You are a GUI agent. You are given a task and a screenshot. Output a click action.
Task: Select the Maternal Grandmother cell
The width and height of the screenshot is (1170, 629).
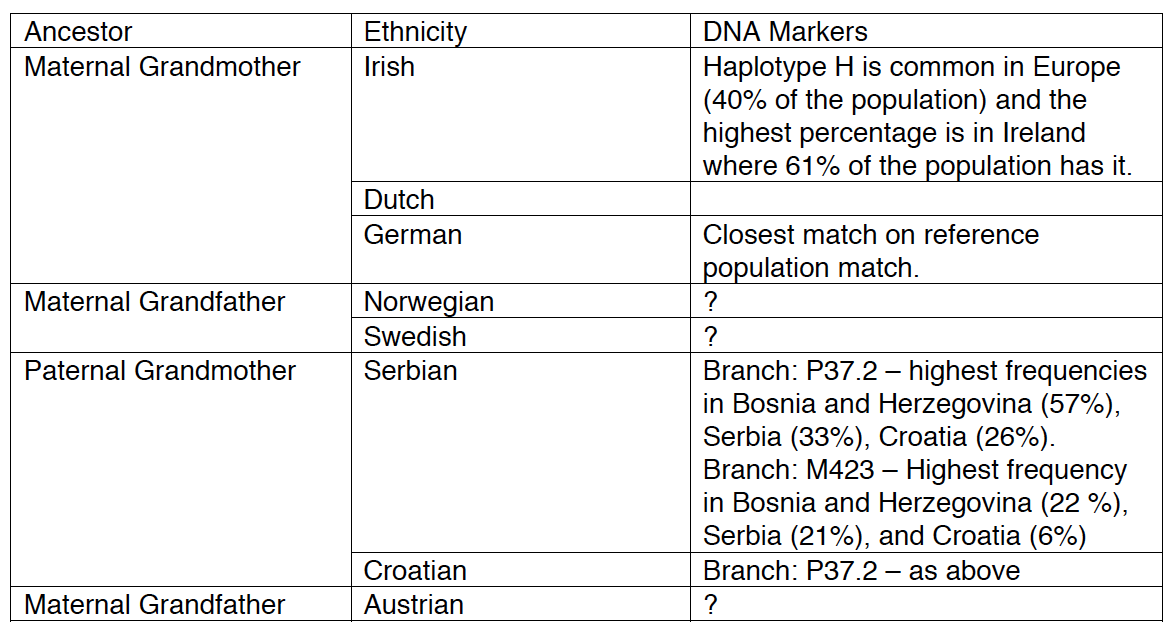(x=181, y=166)
